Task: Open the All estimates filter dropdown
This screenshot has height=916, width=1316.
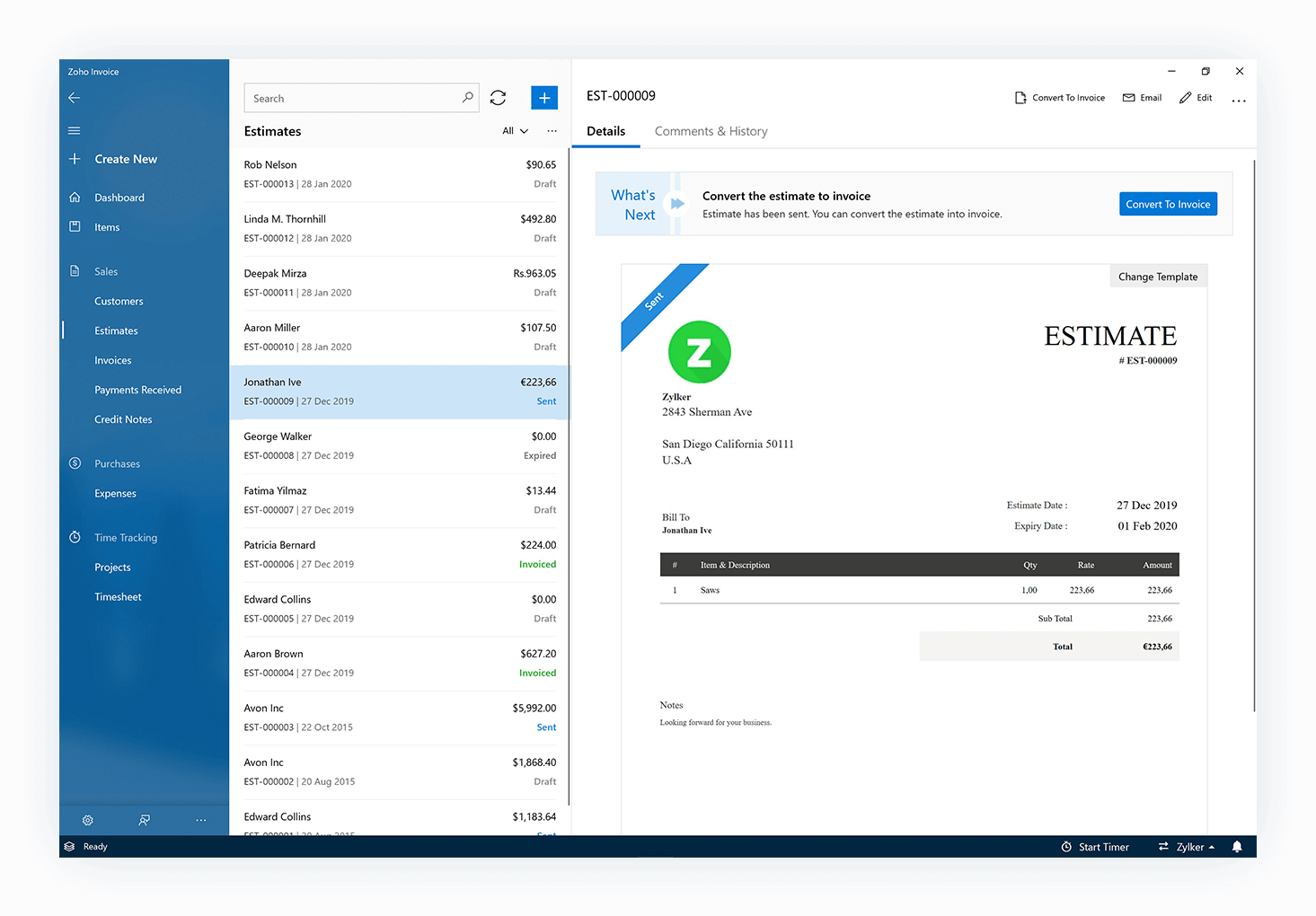Action: (x=514, y=130)
